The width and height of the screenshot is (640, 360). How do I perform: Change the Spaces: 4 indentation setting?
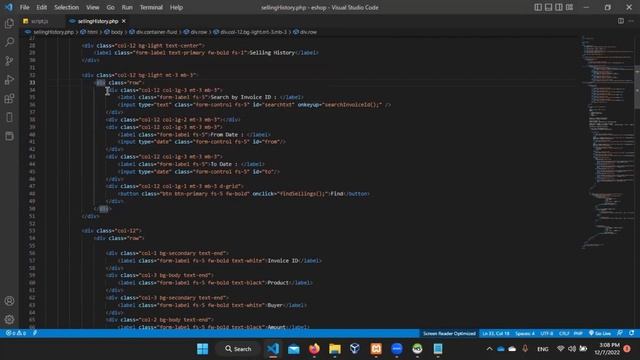point(524,333)
